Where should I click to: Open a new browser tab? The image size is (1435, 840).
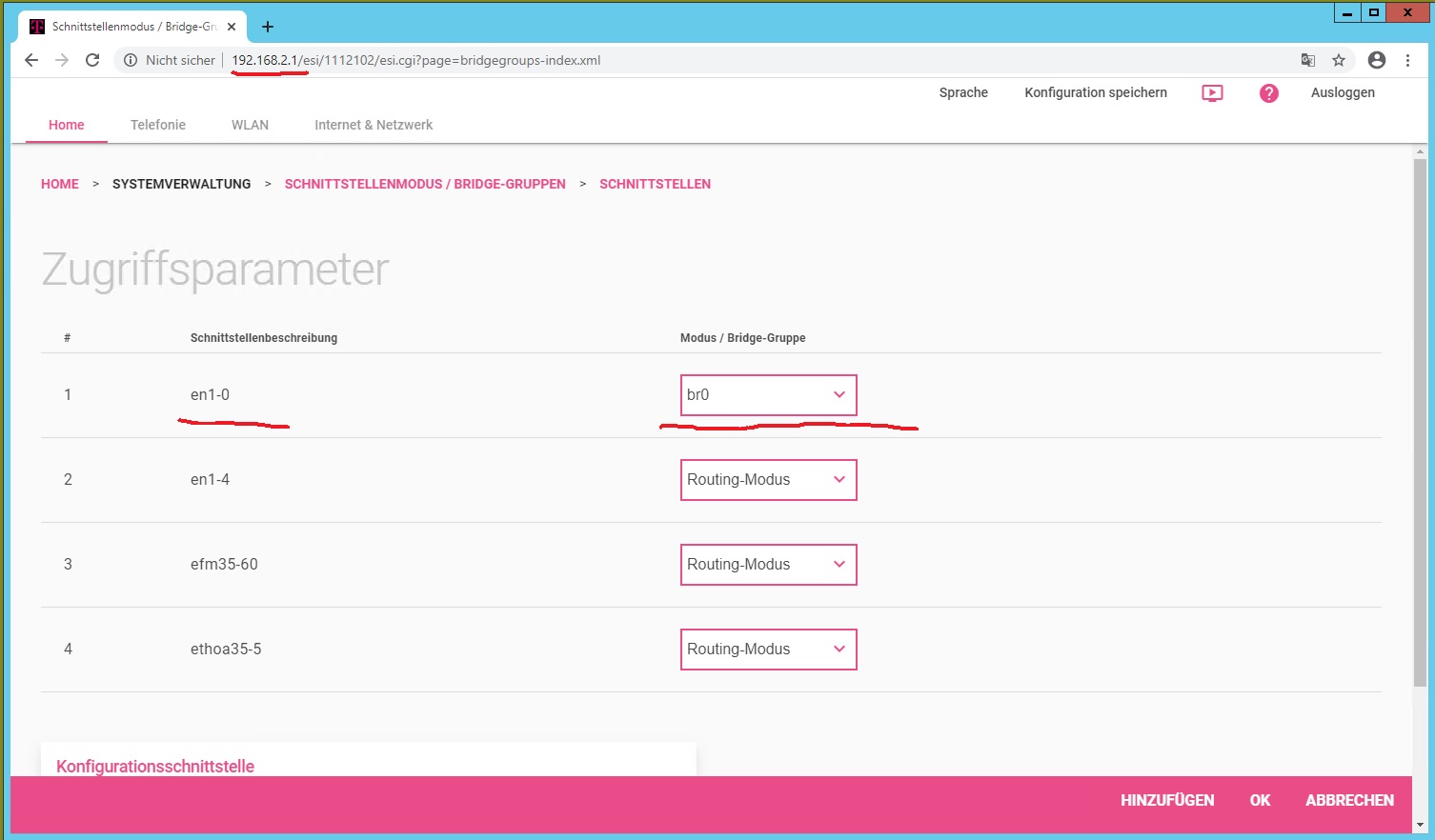click(268, 27)
